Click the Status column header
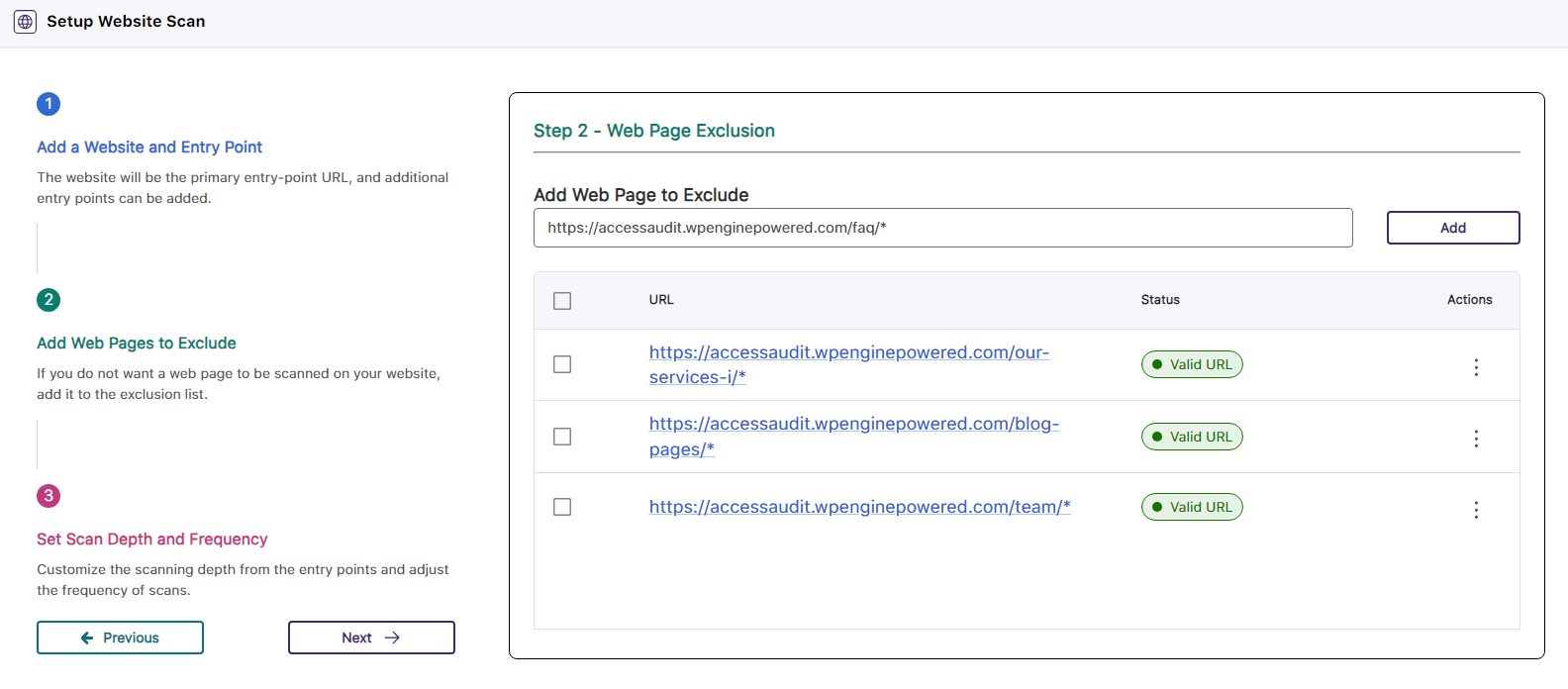Image resolution: width=1568 pixels, height=689 pixels. (1160, 300)
